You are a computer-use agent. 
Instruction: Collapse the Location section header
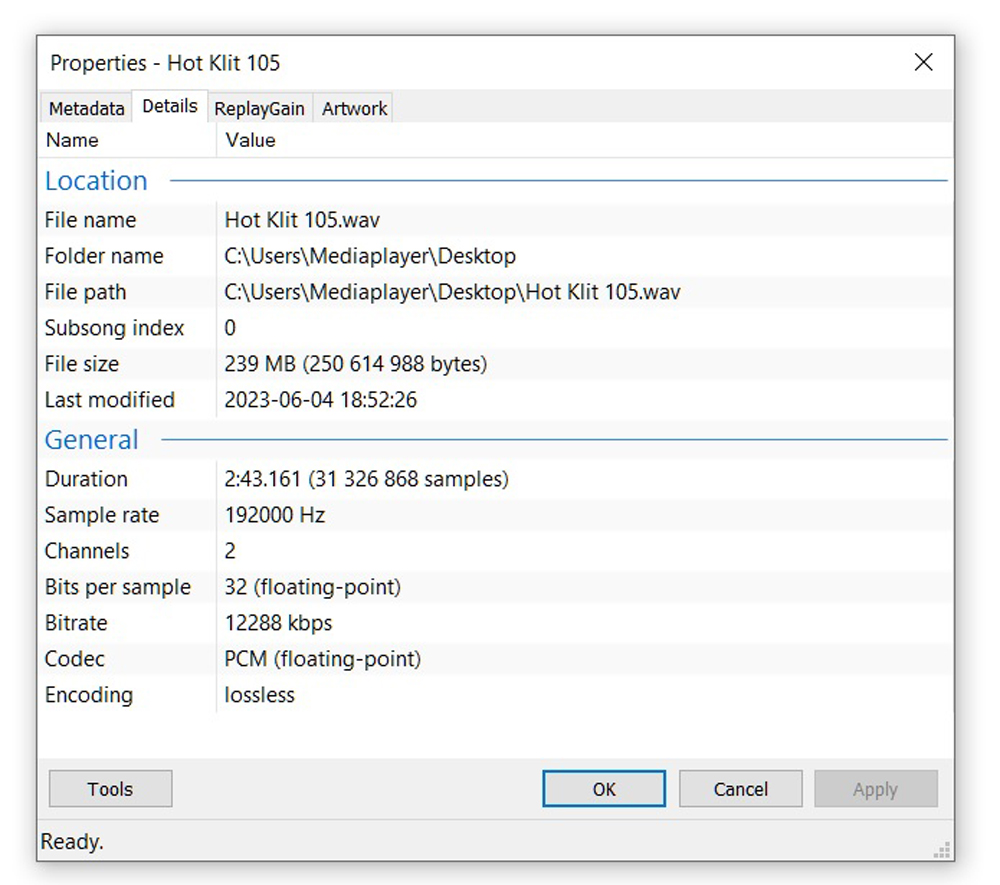click(96, 181)
